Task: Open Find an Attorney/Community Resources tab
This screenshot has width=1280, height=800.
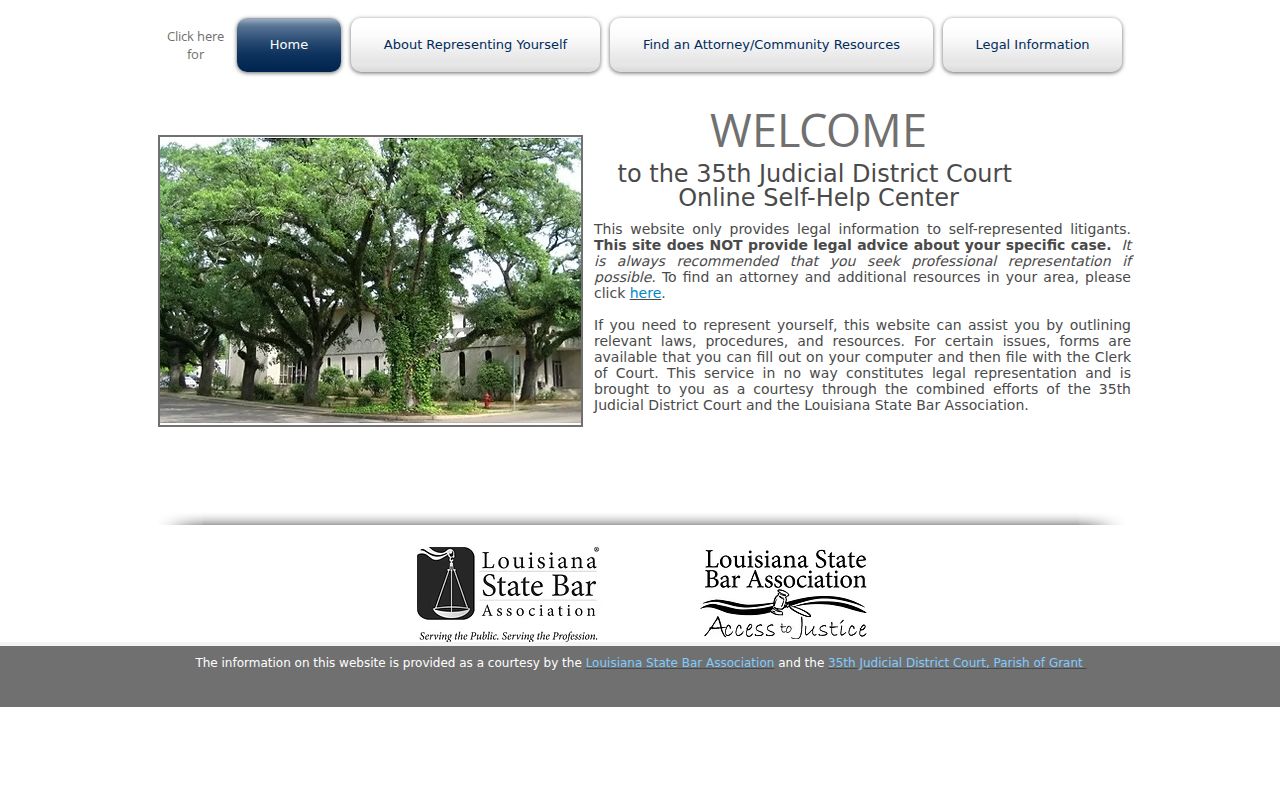Action: click(x=771, y=45)
